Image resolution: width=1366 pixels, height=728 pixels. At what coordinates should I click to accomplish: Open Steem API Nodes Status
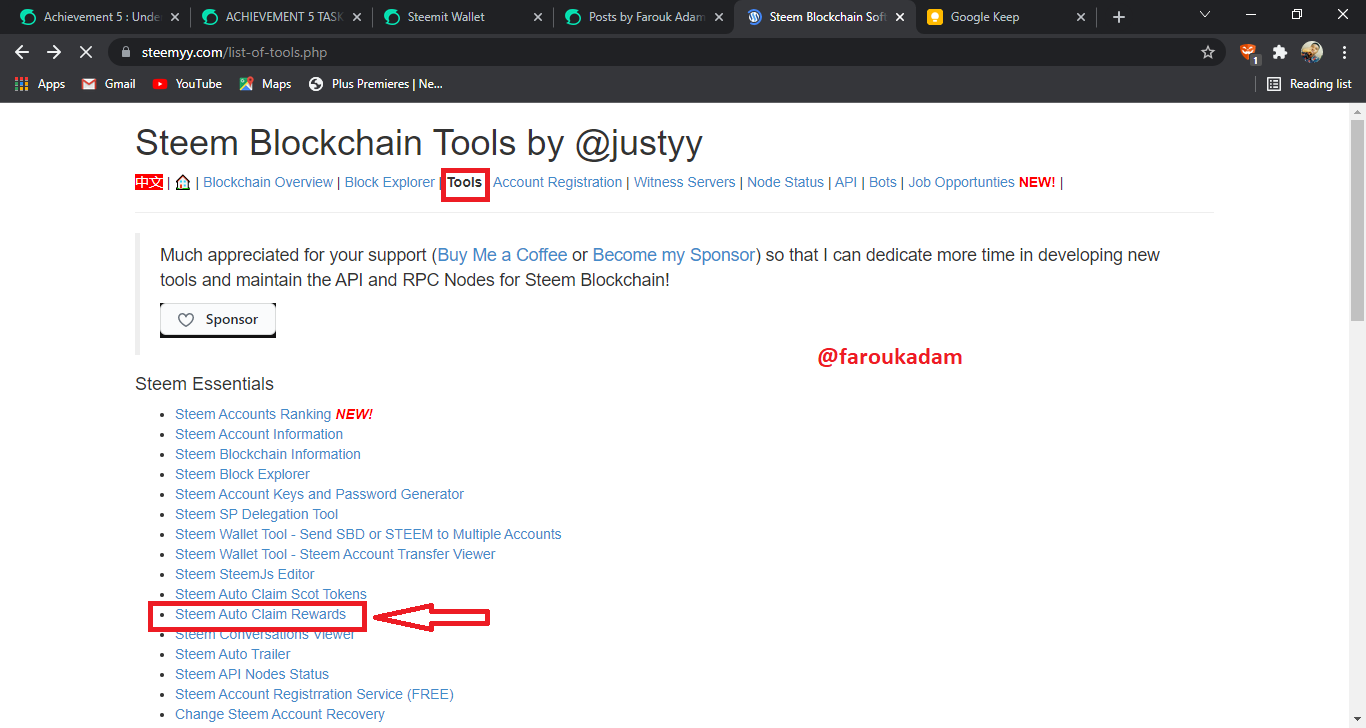click(x=252, y=674)
